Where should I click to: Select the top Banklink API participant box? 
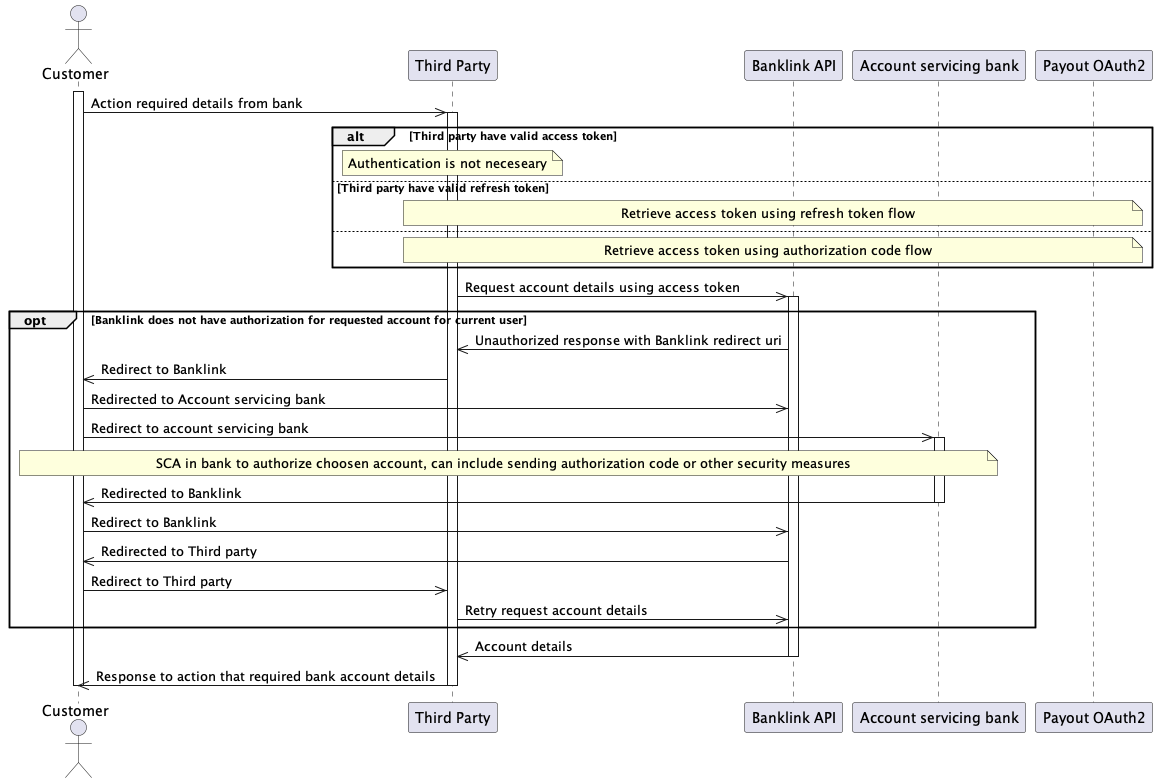793,66
